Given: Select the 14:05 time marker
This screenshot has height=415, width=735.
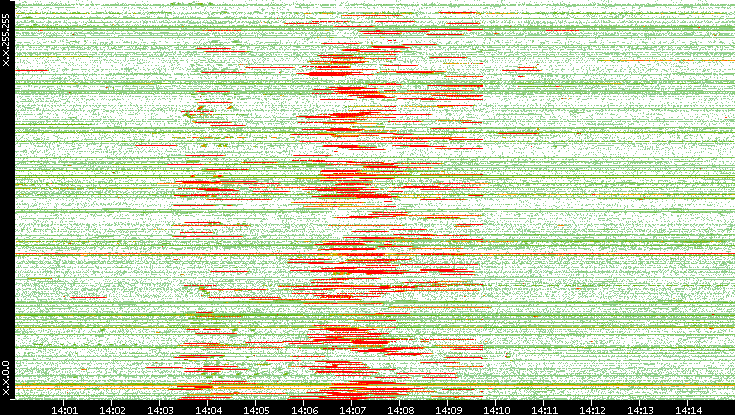Looking at the screenshot, I should [256, 408].
